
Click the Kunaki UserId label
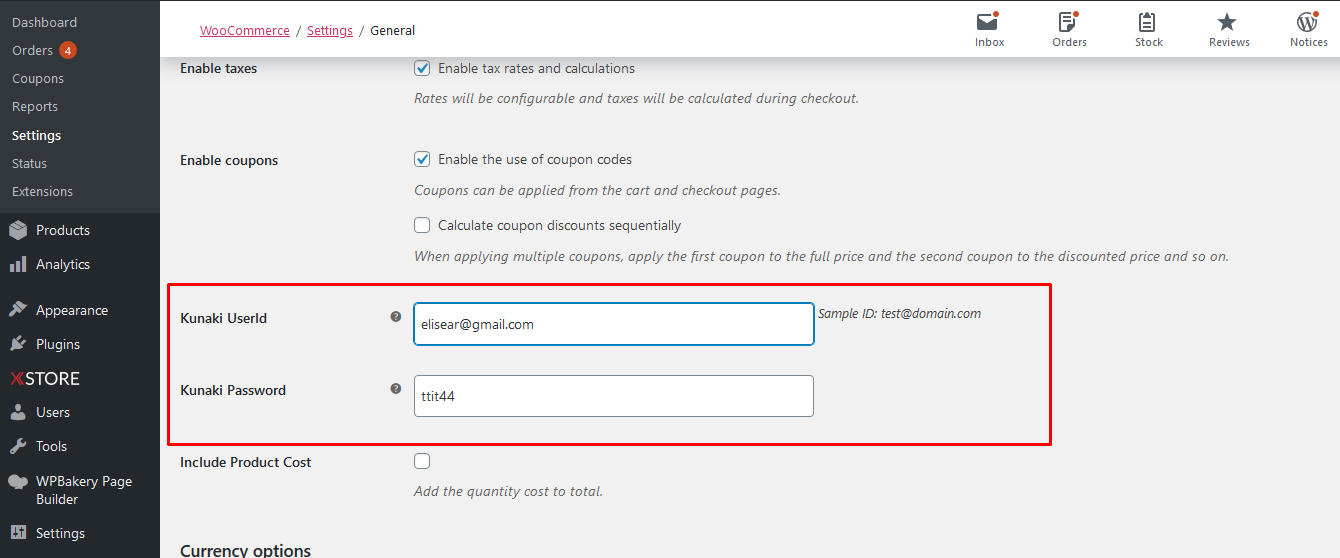224,318
